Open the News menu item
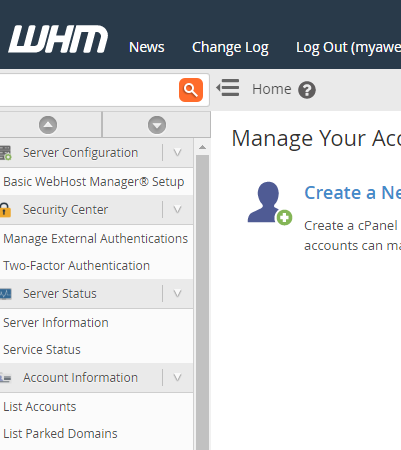This screenshot has width=401, height=450. [x=147, y=47]
